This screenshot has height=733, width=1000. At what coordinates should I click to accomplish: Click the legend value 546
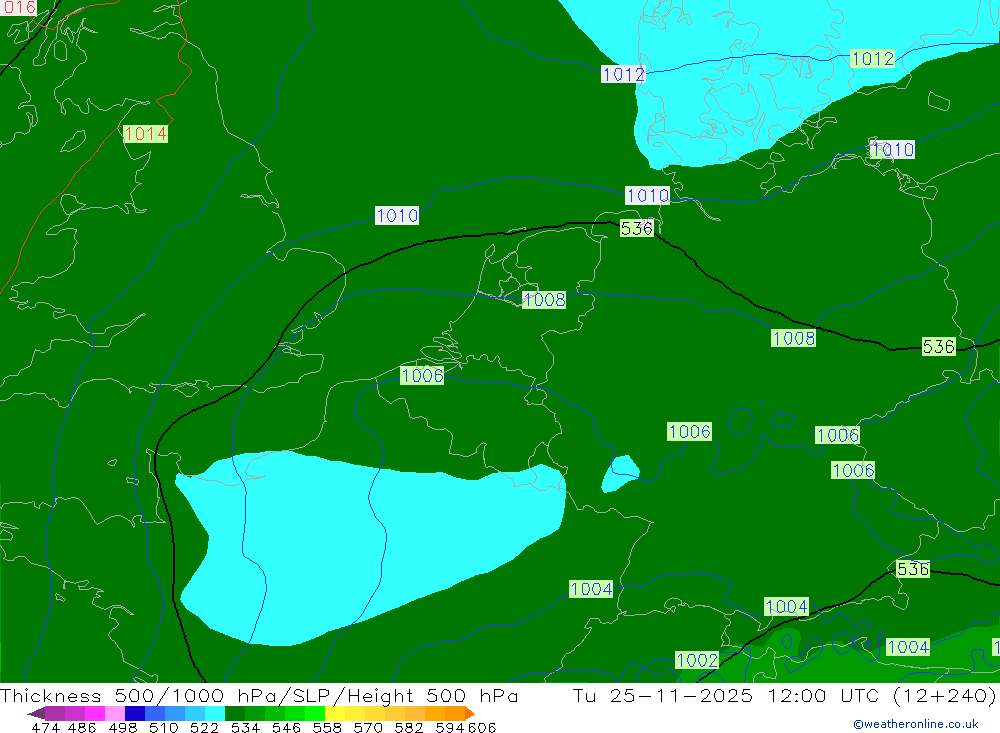(286, 727)
